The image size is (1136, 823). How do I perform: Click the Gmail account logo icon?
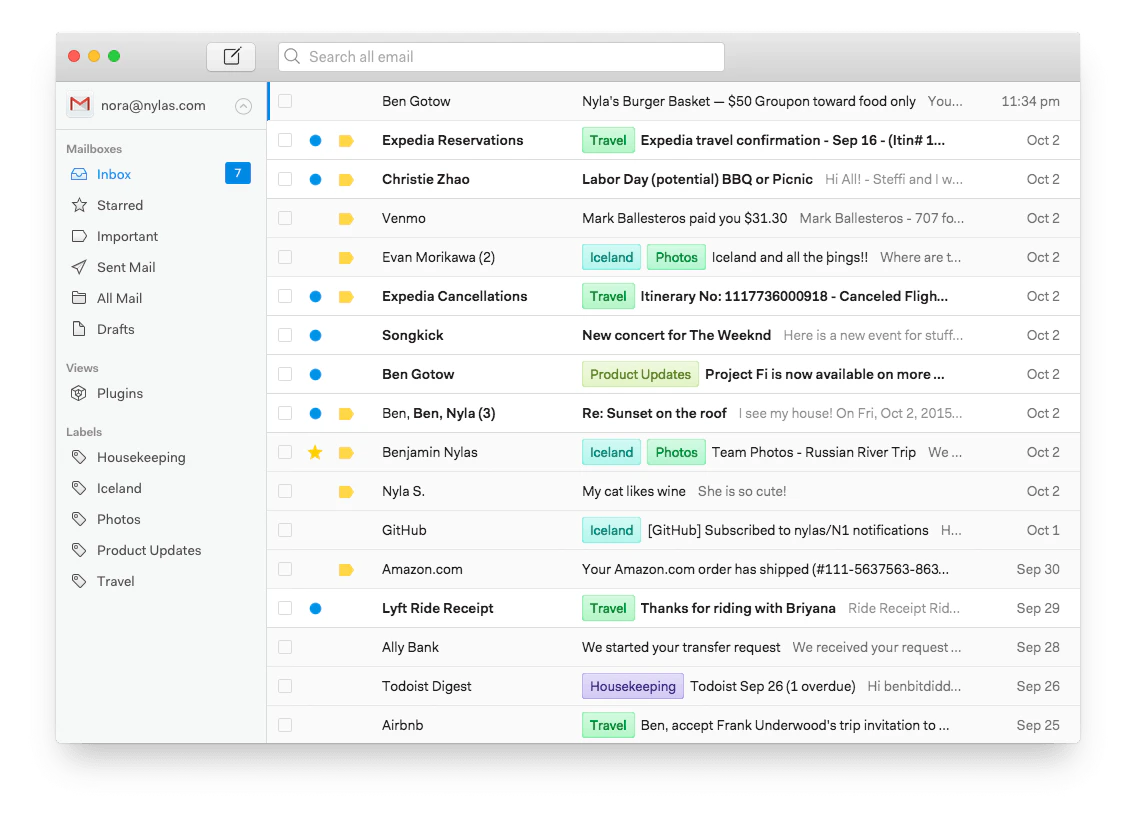click(x=80, y=105)
